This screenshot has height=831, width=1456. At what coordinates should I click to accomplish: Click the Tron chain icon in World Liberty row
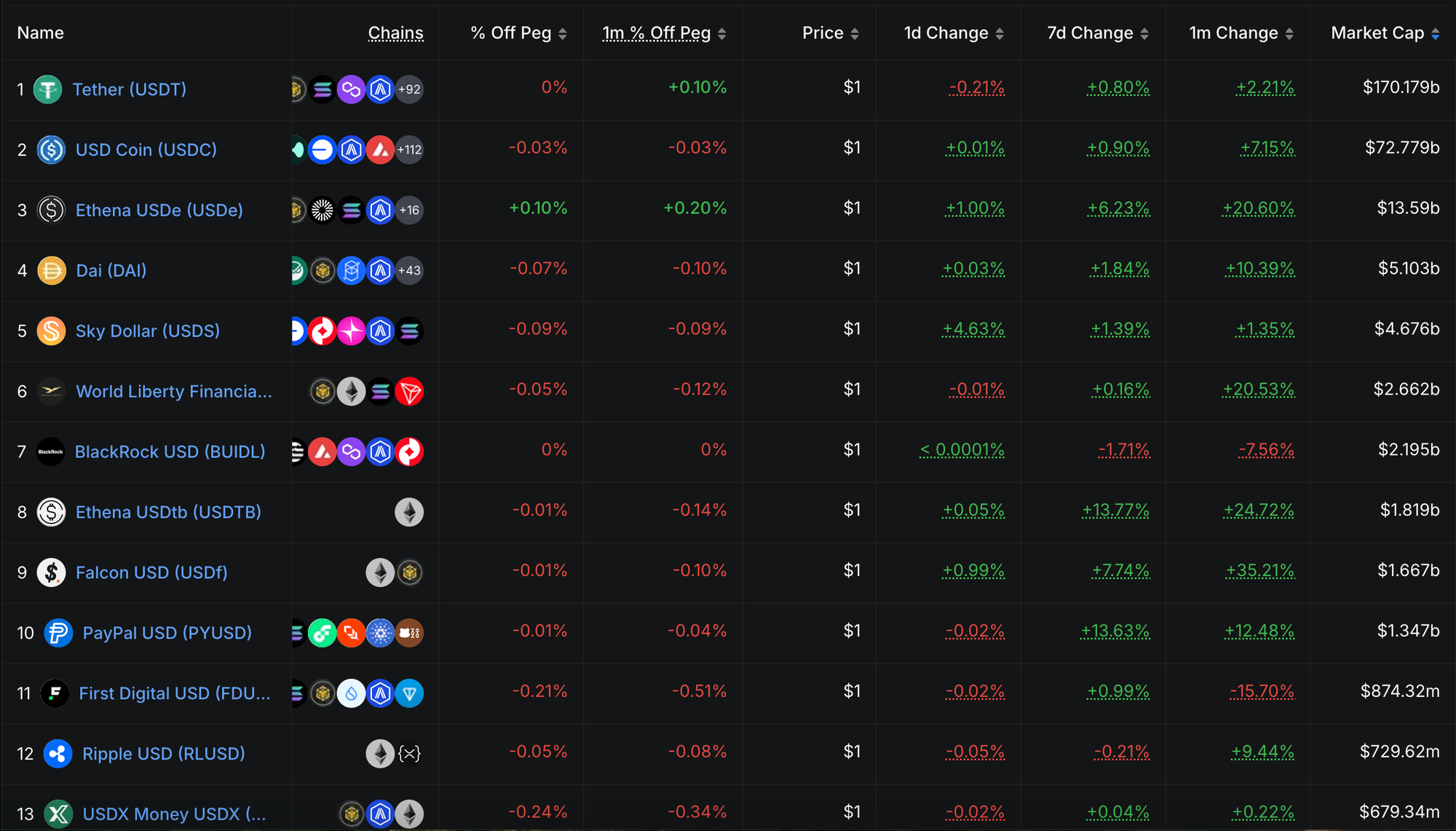click(x=409, y=392)
